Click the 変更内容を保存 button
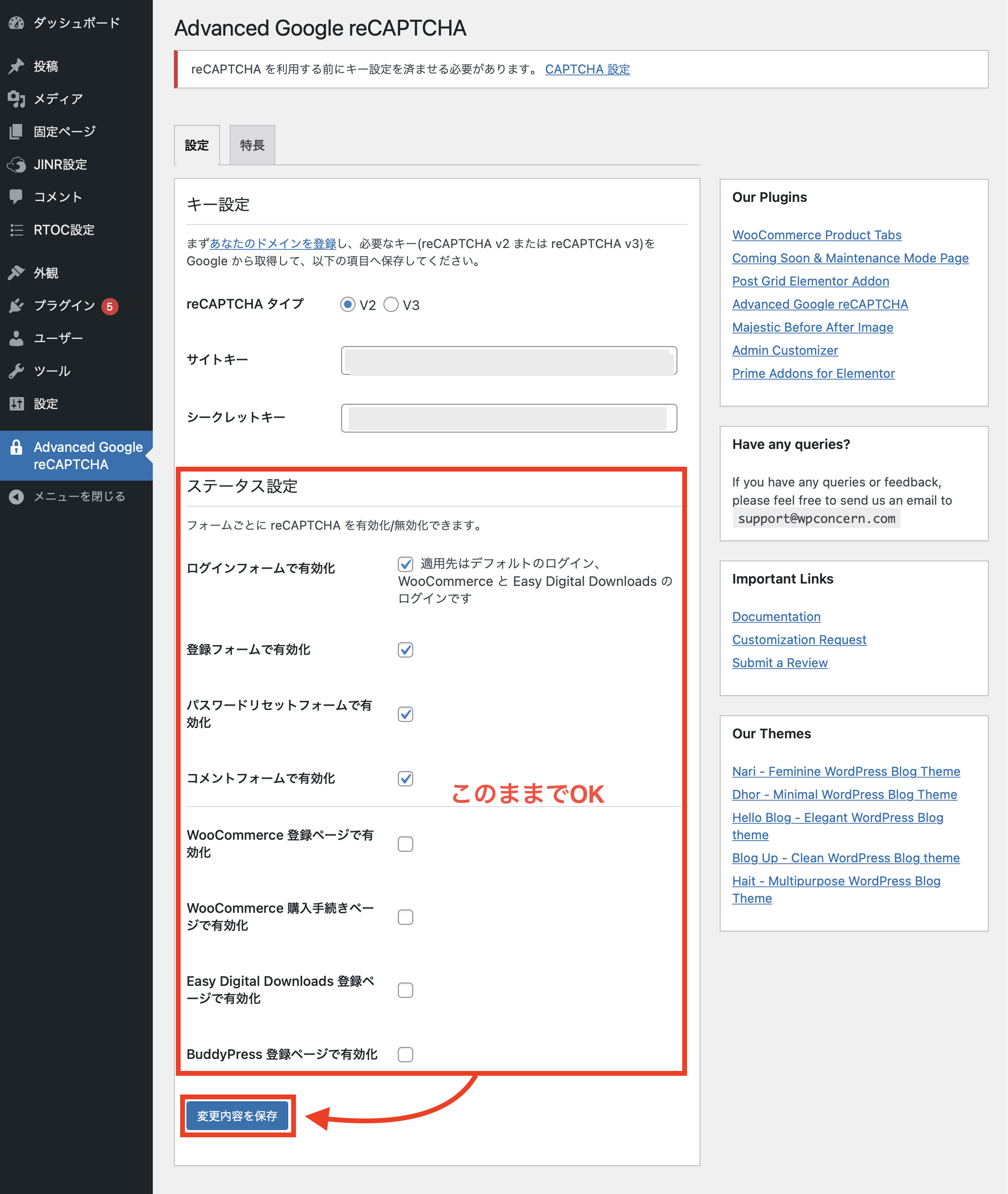1008x1194 pixels. pyautogui.click(x=238, y=1115)
